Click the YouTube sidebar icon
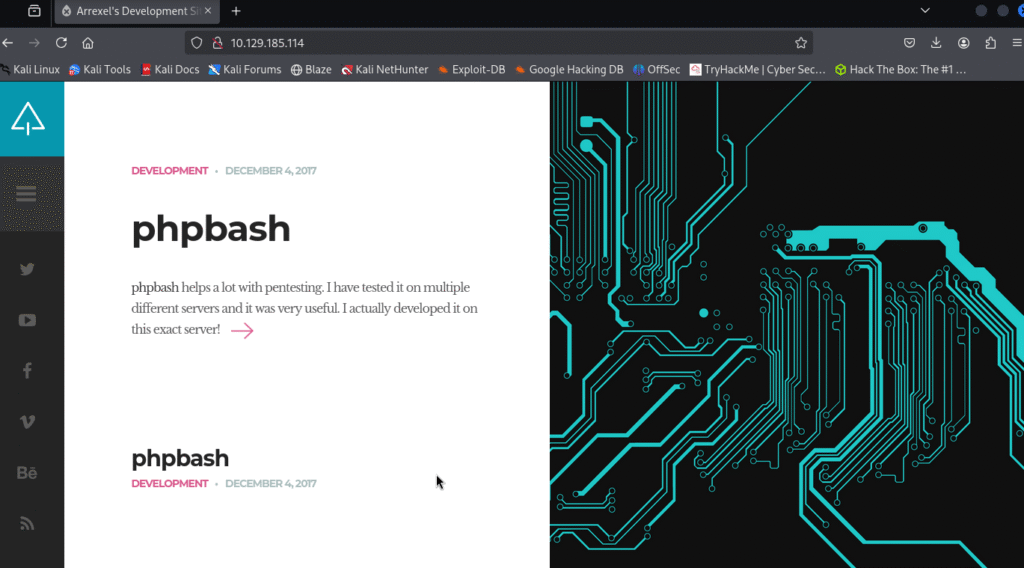This screenshot has height=568, width=1024. (27, 320)
